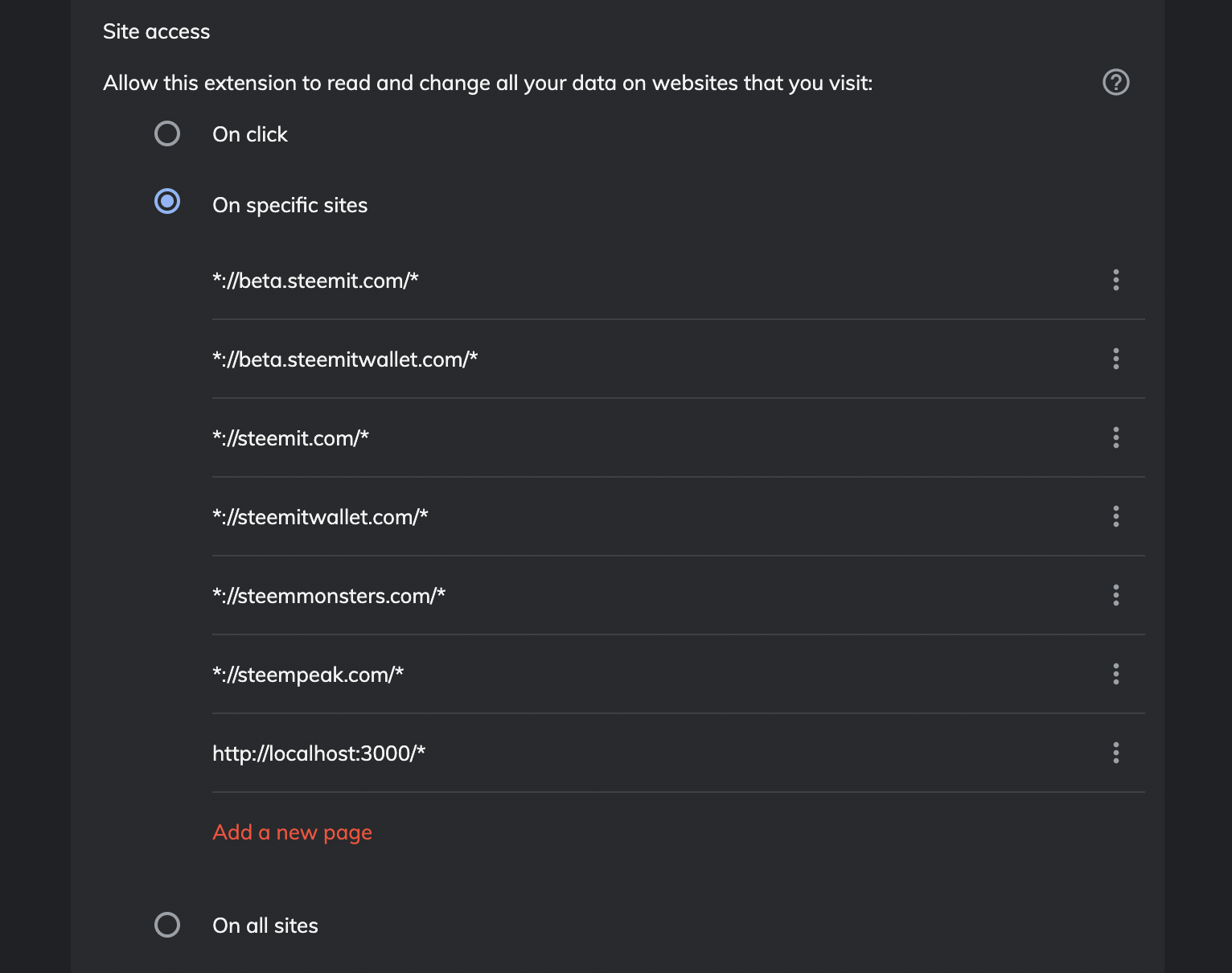Screen dimensions: 1232x973
Task: Click the On specific sites label text
Action: [290, 205]
